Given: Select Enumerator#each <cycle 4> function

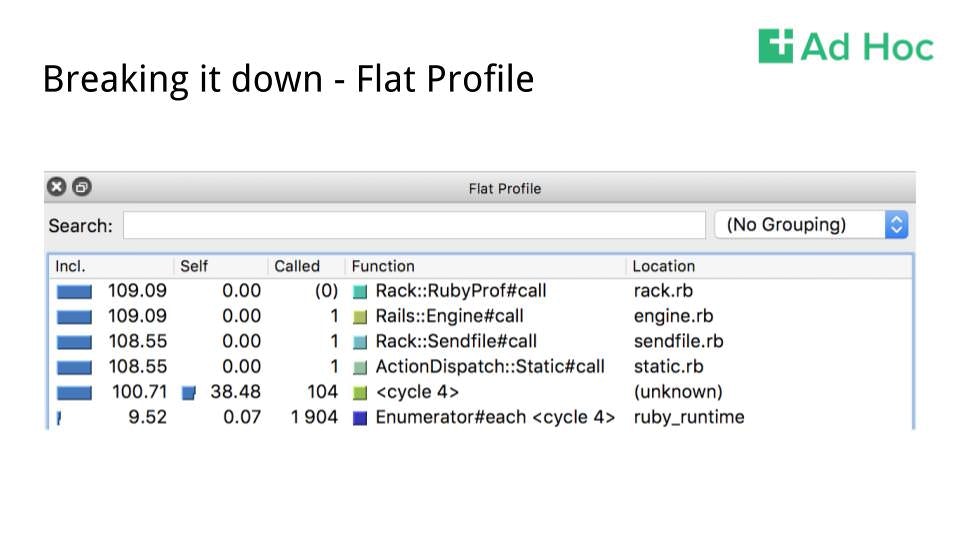Looking at the screenshot, I should pos(495,417).
